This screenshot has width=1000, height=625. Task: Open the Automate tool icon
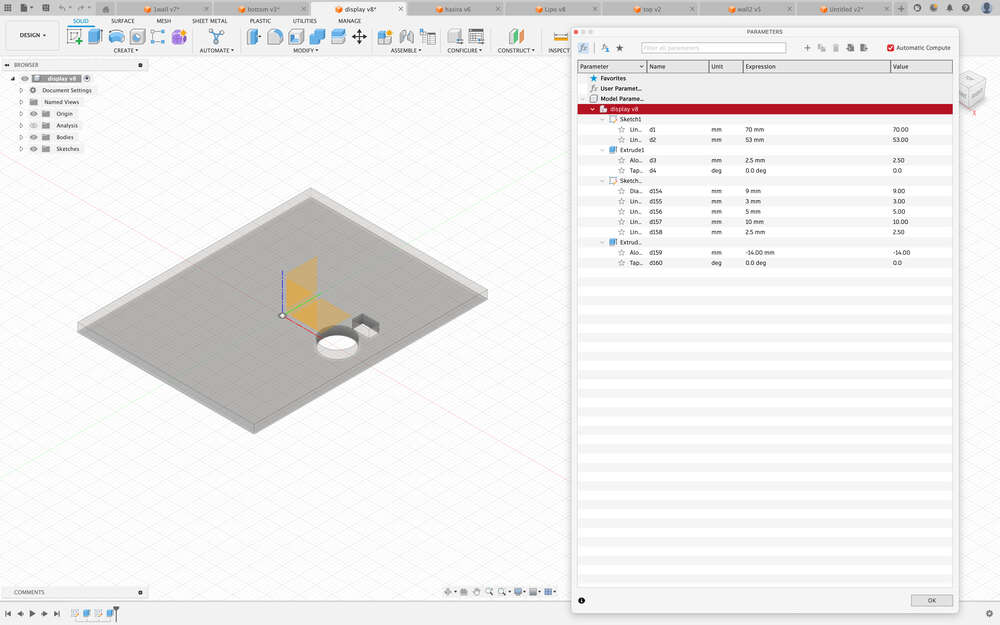point(216,36)
